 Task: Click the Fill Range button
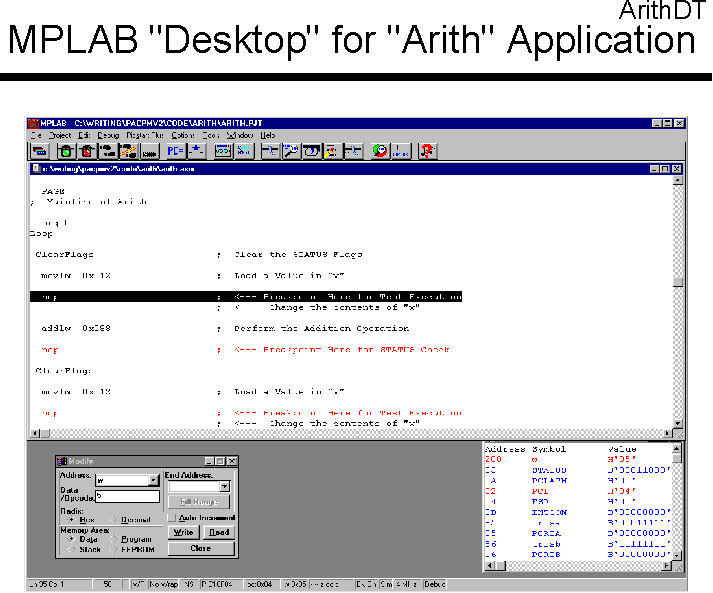coord(199,502)
